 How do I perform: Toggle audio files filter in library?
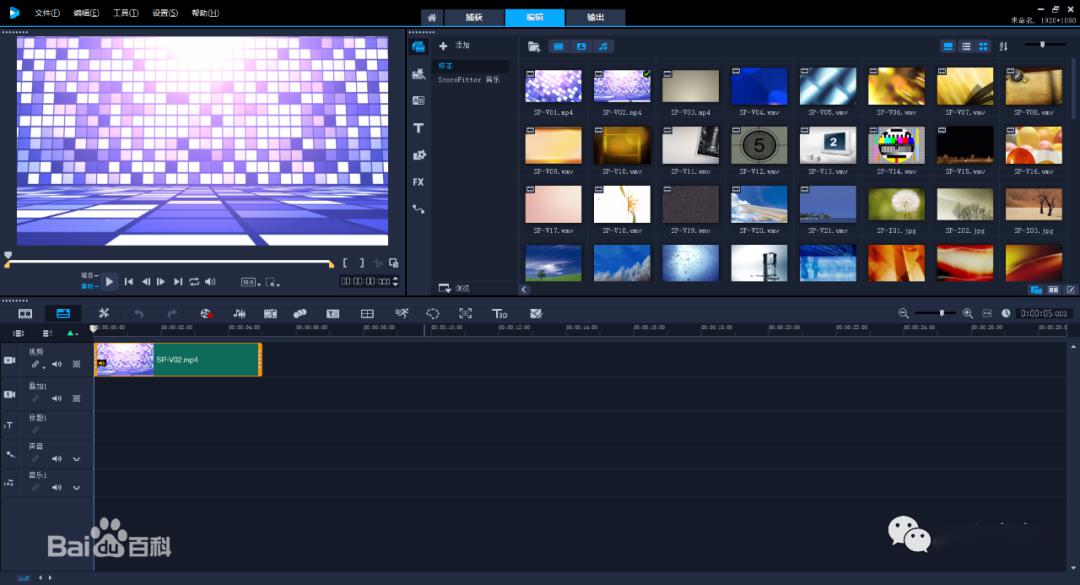click(603, 46)
